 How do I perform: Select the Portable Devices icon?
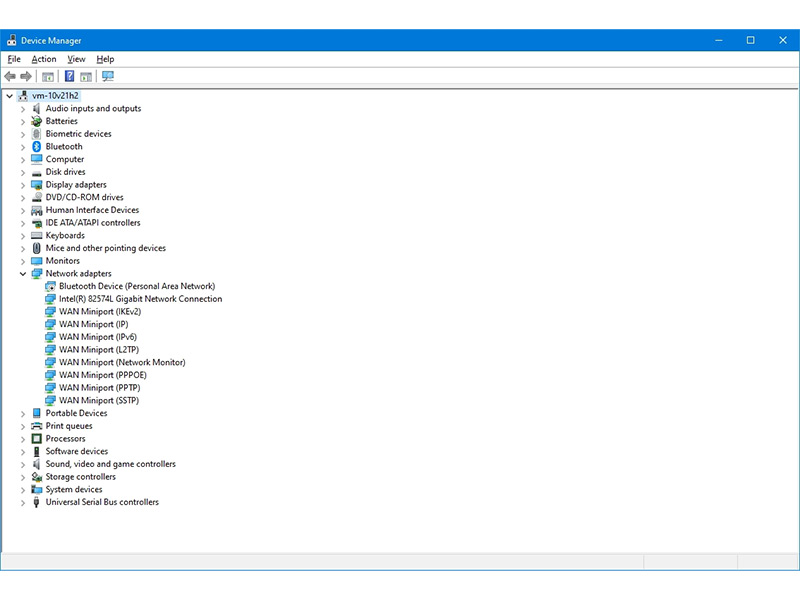click(36, 413)
